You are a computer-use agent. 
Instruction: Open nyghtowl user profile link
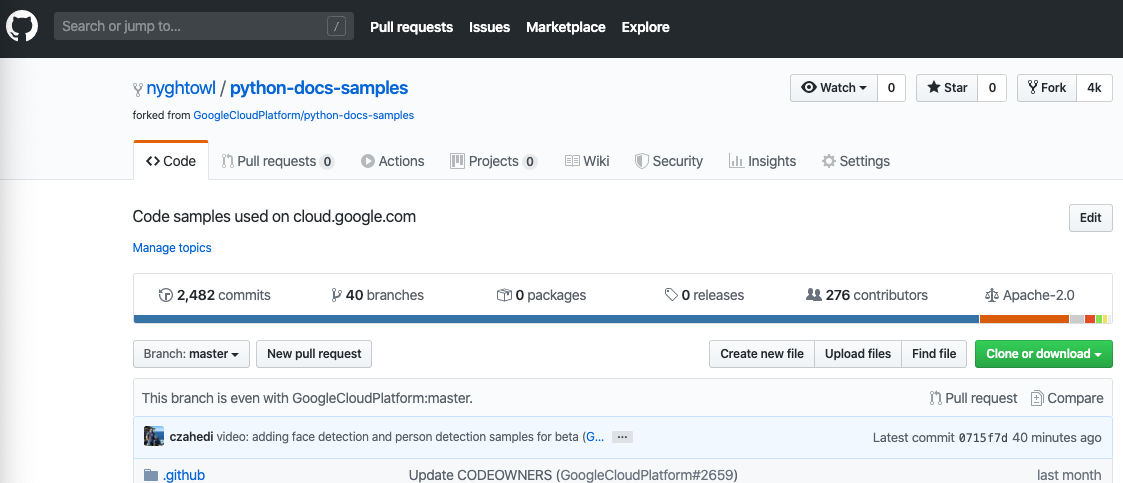[x=180, y=88]
